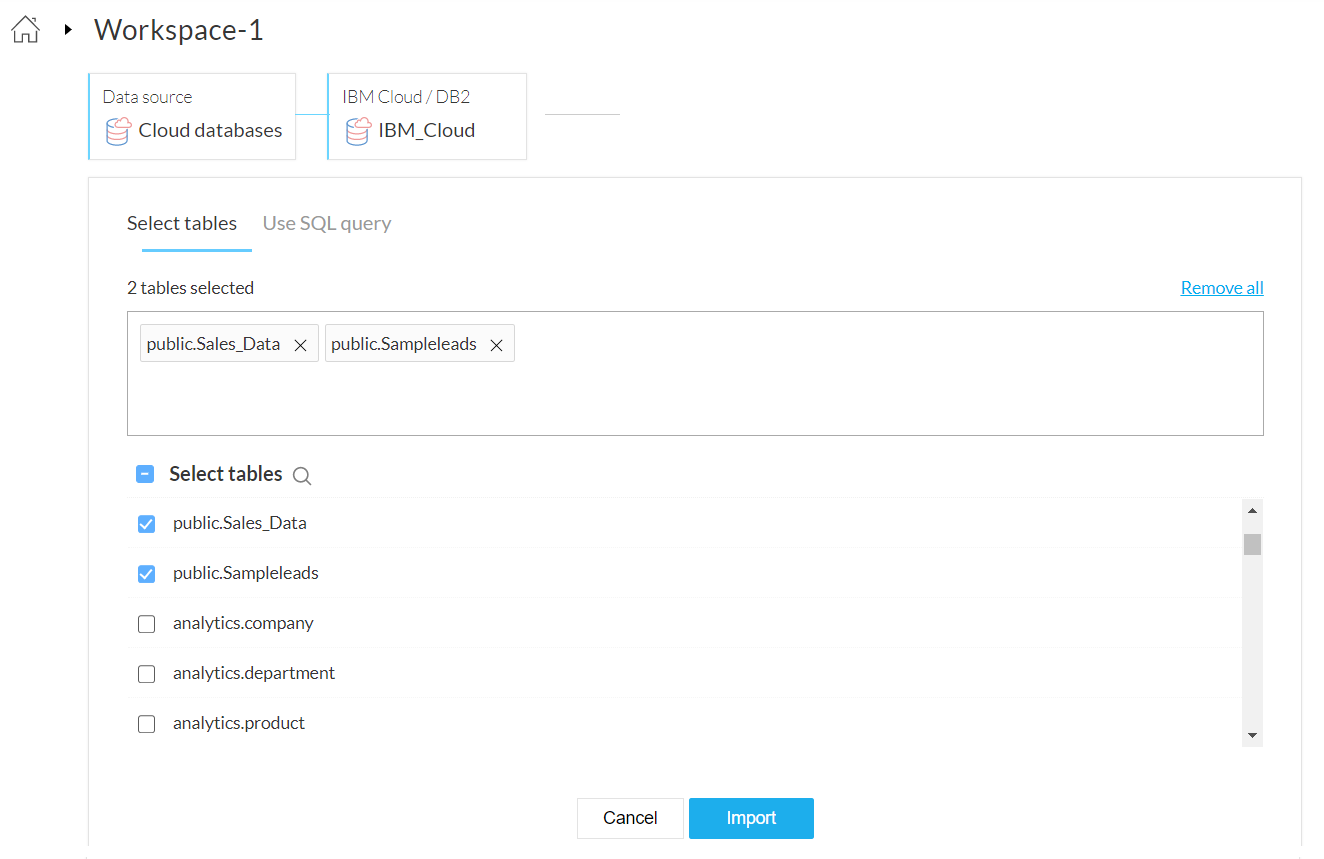Click the analytics.department row label
This screenshot has width=1324, height=859.
pyautogui.click(x=254, y=673)
